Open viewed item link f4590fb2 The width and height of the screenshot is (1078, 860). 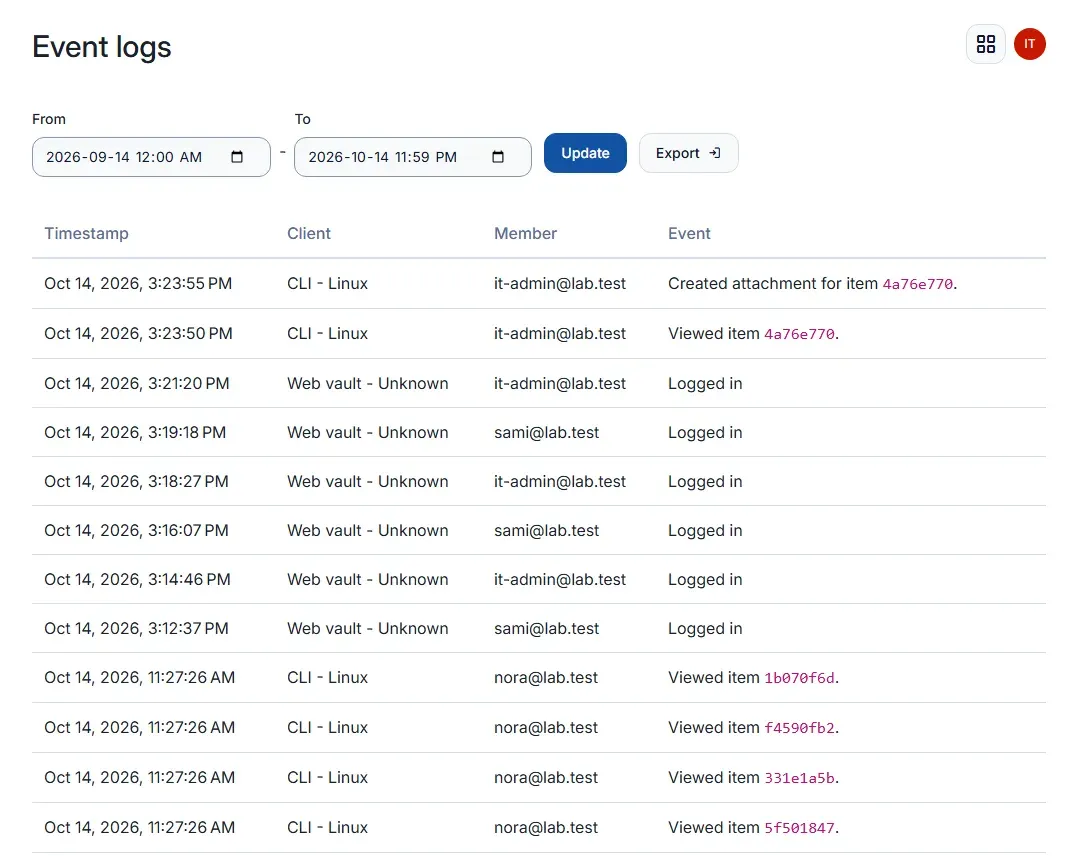pos(800,728)
